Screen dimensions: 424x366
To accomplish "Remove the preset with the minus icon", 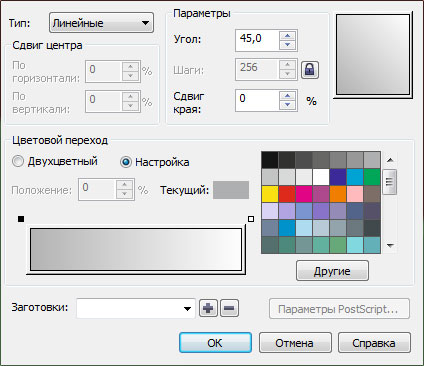I will click(x=229, y=308).
